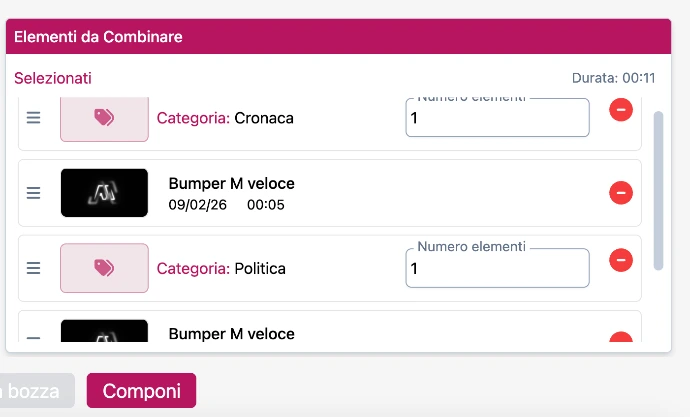
Task: Select the Selezionati tab
Action: [53, 78]
